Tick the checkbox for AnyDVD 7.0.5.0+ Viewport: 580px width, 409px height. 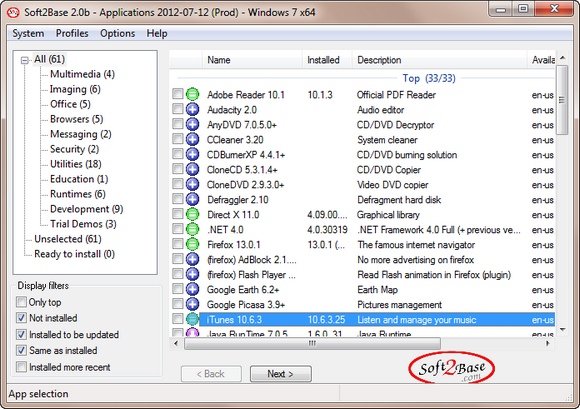pyautogui.click(x=178, y=124)
